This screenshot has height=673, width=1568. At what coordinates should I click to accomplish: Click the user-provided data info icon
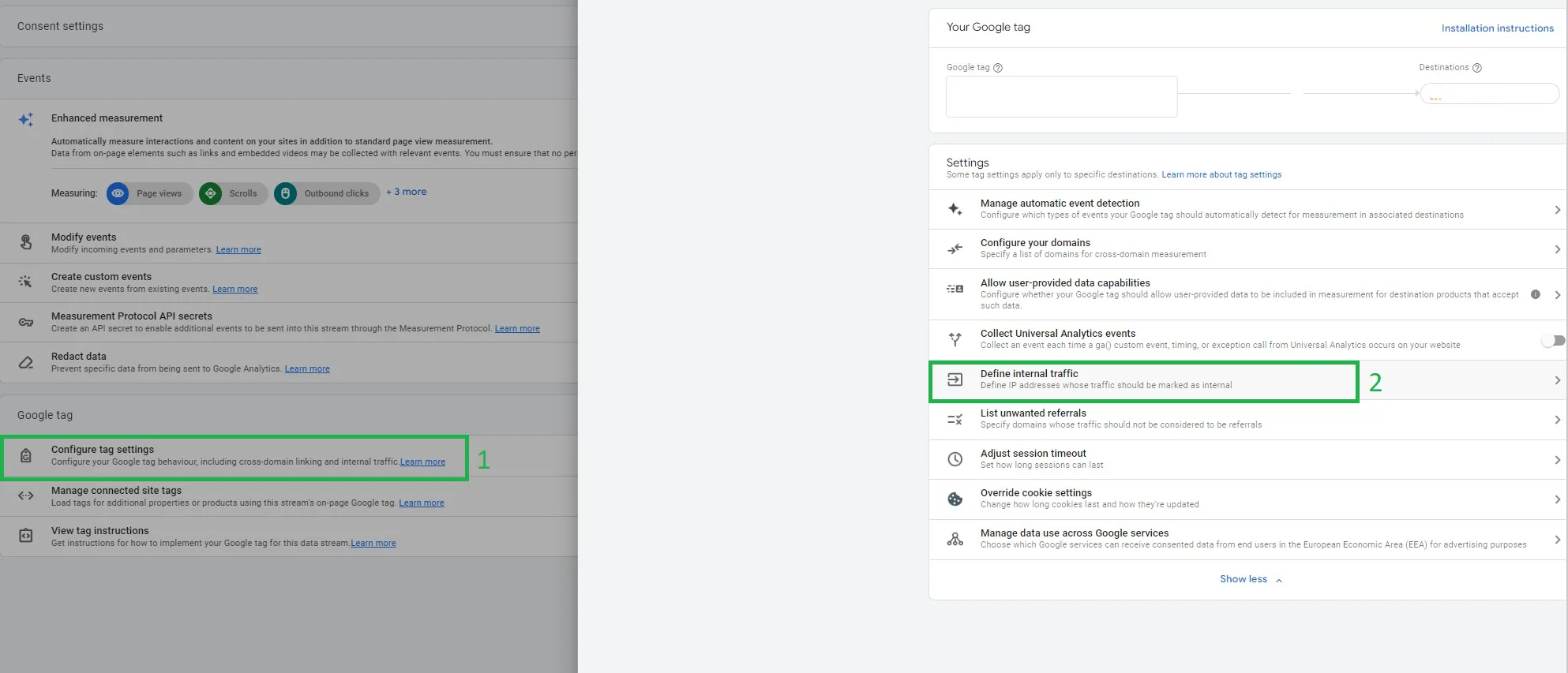coord(1536,294)
